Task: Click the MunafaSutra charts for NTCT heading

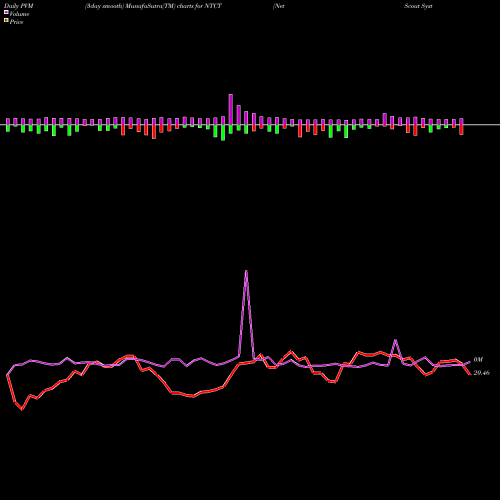Action: [x=153, y=6]
